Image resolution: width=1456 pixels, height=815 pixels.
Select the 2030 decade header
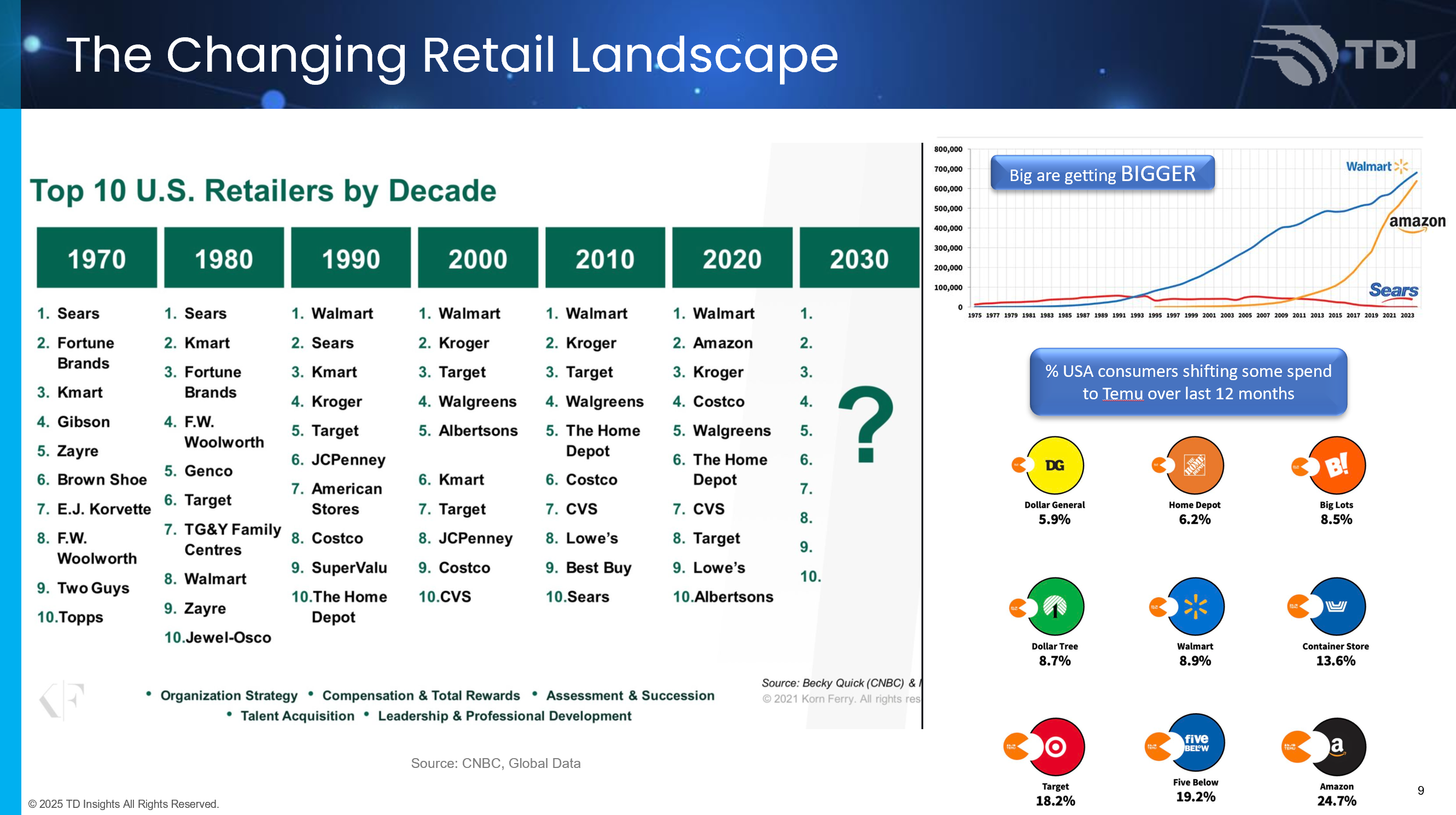[x=860, y=258]
